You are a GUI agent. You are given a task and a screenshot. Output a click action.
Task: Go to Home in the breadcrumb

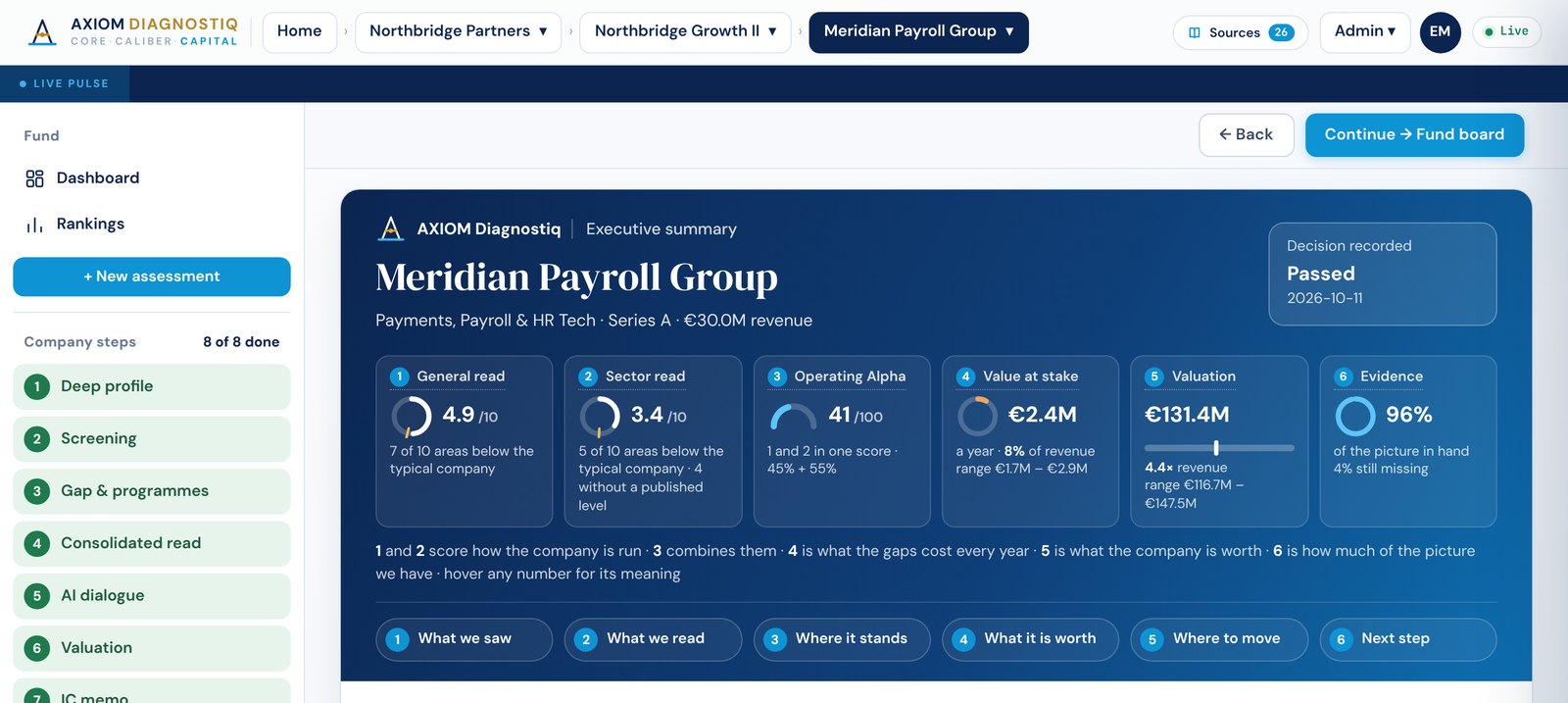(x=299, y=31)
